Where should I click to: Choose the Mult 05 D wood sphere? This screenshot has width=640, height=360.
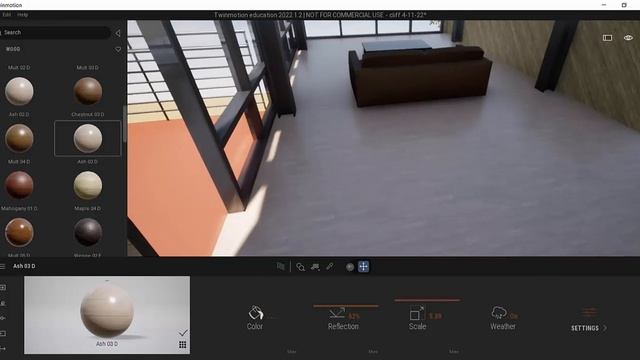pyautogui.click(x=19, y=232)
